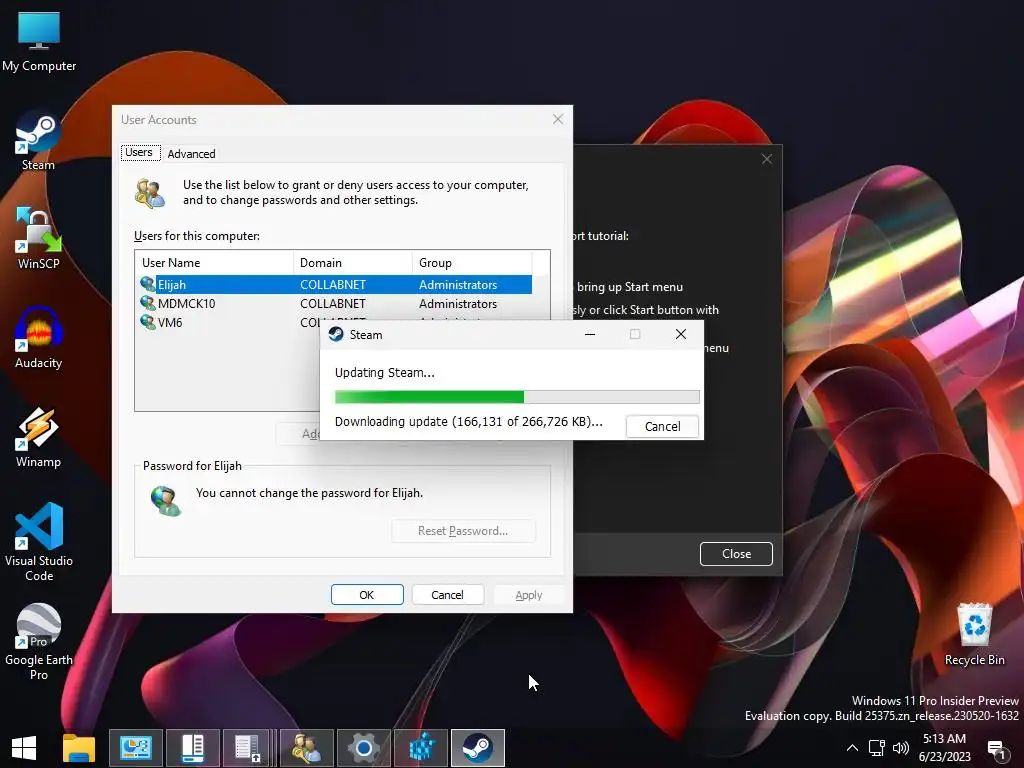Viewport: 1024px width, 768px height.
Task: Click Apply in User Accounts
Action: (x=528, y=595)
